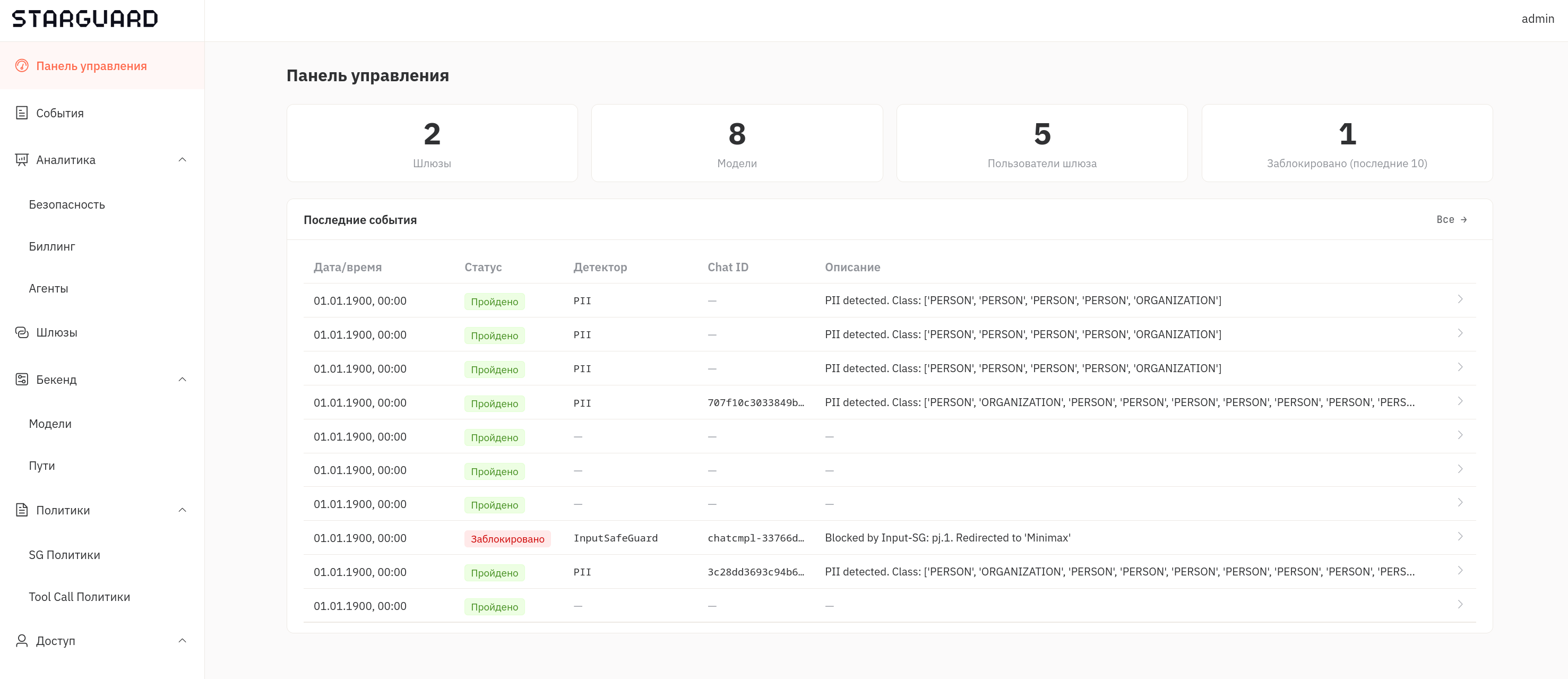
Task: Click the Статус column header
Action: coord(483,268)
